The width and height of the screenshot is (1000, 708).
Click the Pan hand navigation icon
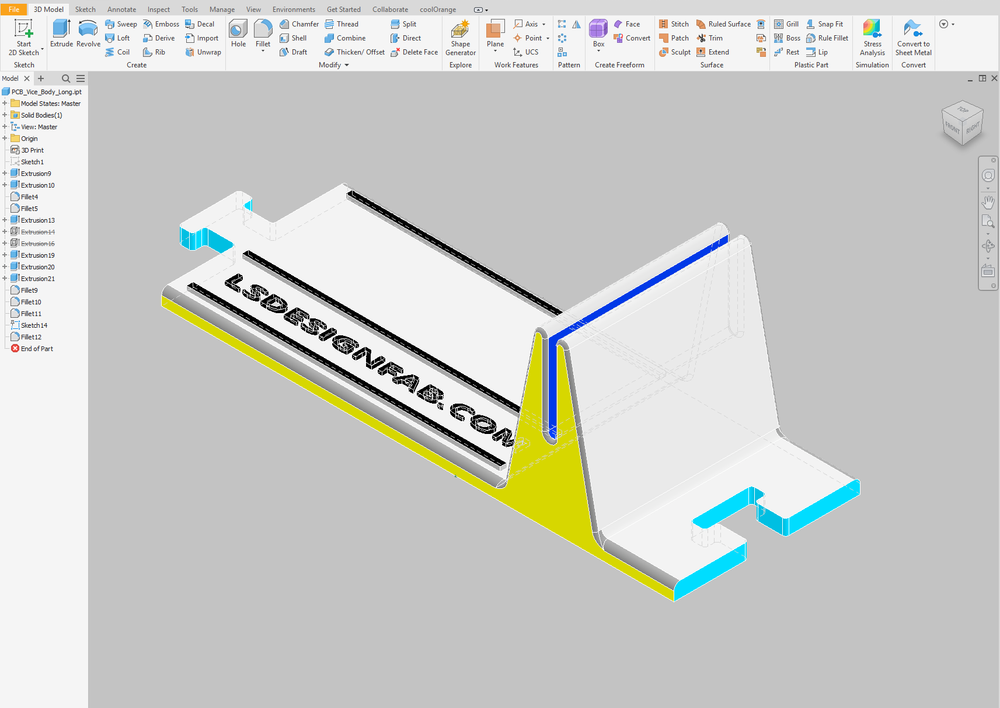click(988, 202)
